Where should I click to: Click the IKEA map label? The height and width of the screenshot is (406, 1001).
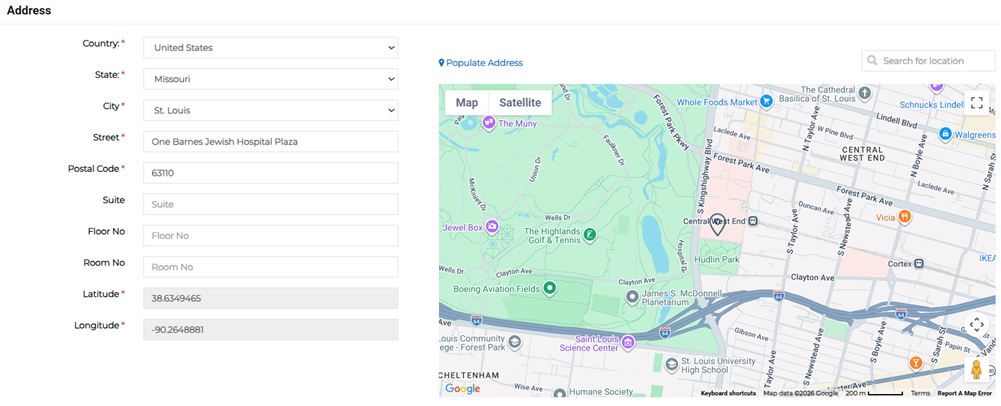click(988, 258)
